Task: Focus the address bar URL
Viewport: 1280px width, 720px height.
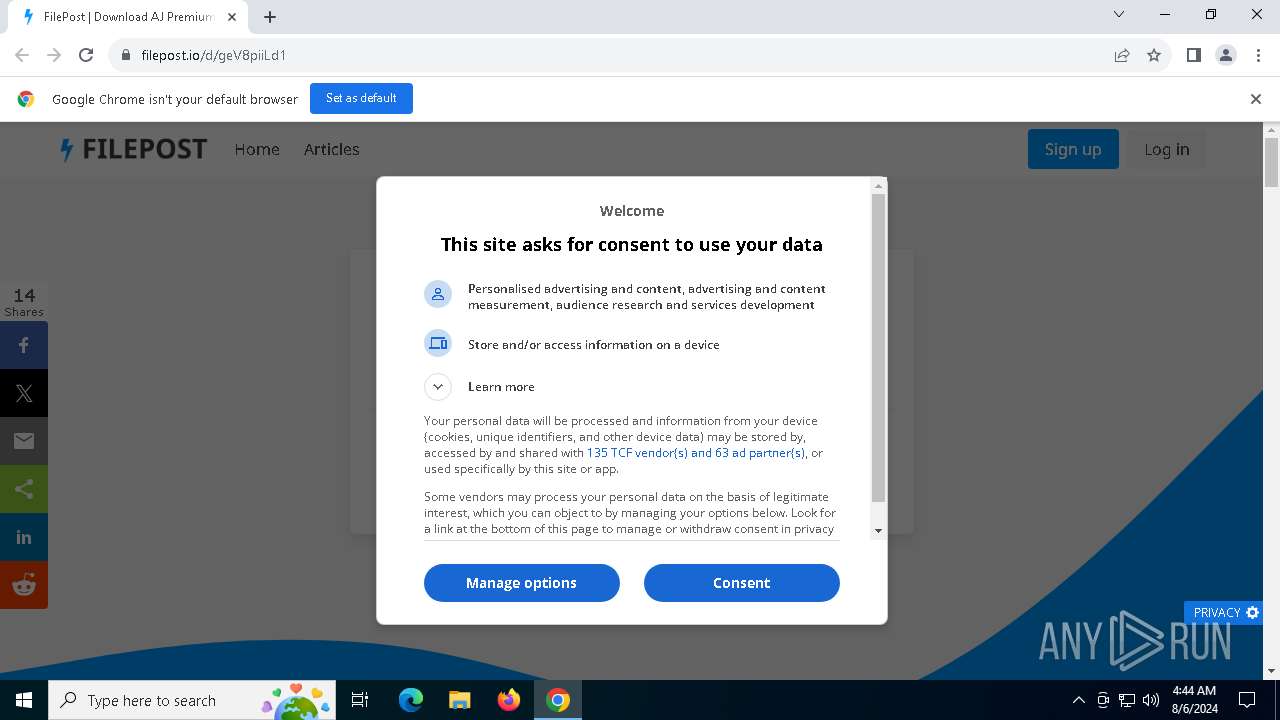Action: tap(214, 55)
